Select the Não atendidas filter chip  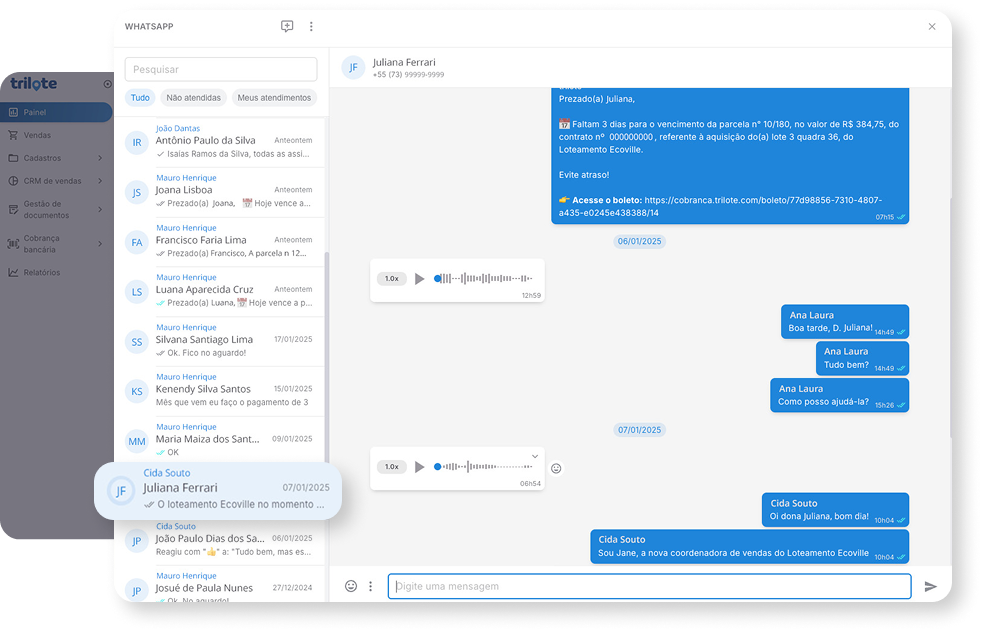194,98
